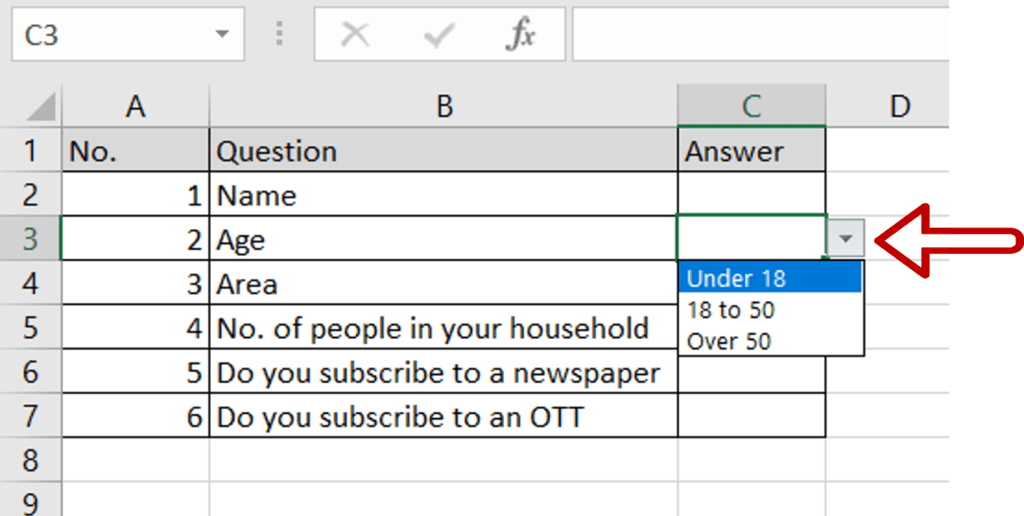Viewport: 1024px width, 516px height.
Task: Select column C header
Action: (752, 105)
